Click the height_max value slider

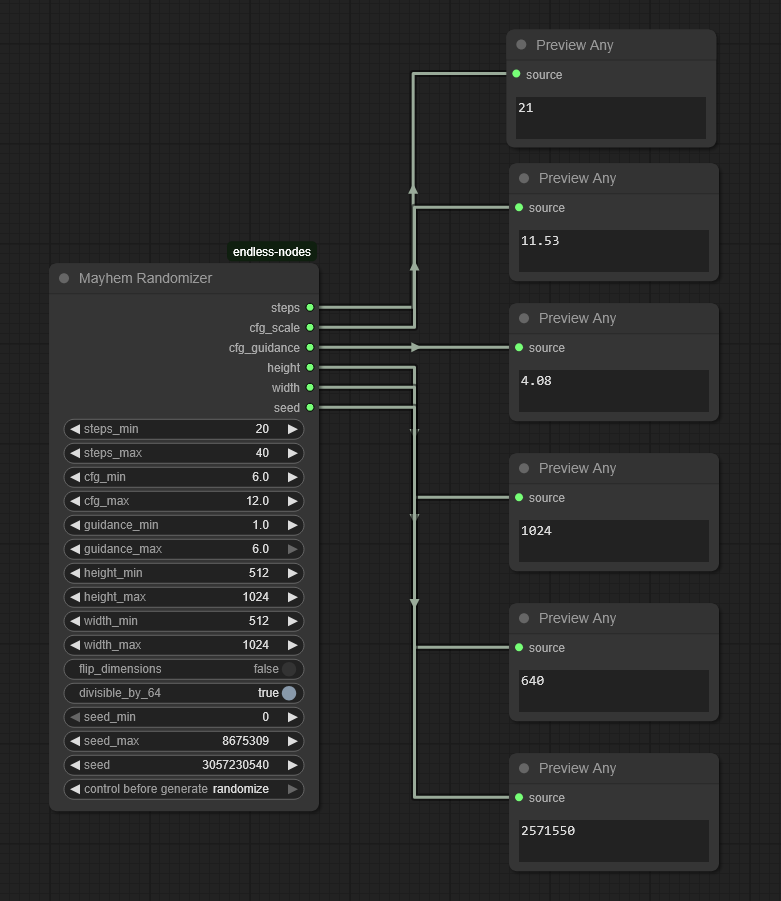point(184,597)
